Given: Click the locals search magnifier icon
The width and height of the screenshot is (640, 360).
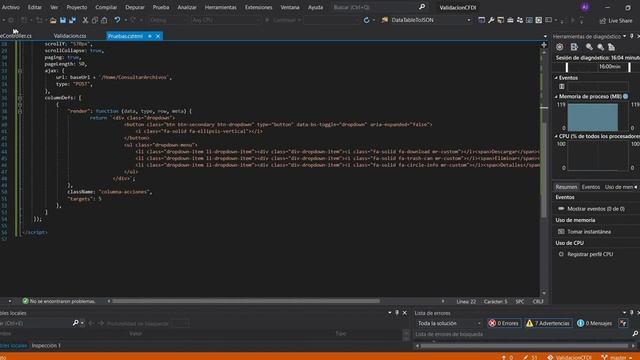Looking at the screenshot, I should [76, 323].
